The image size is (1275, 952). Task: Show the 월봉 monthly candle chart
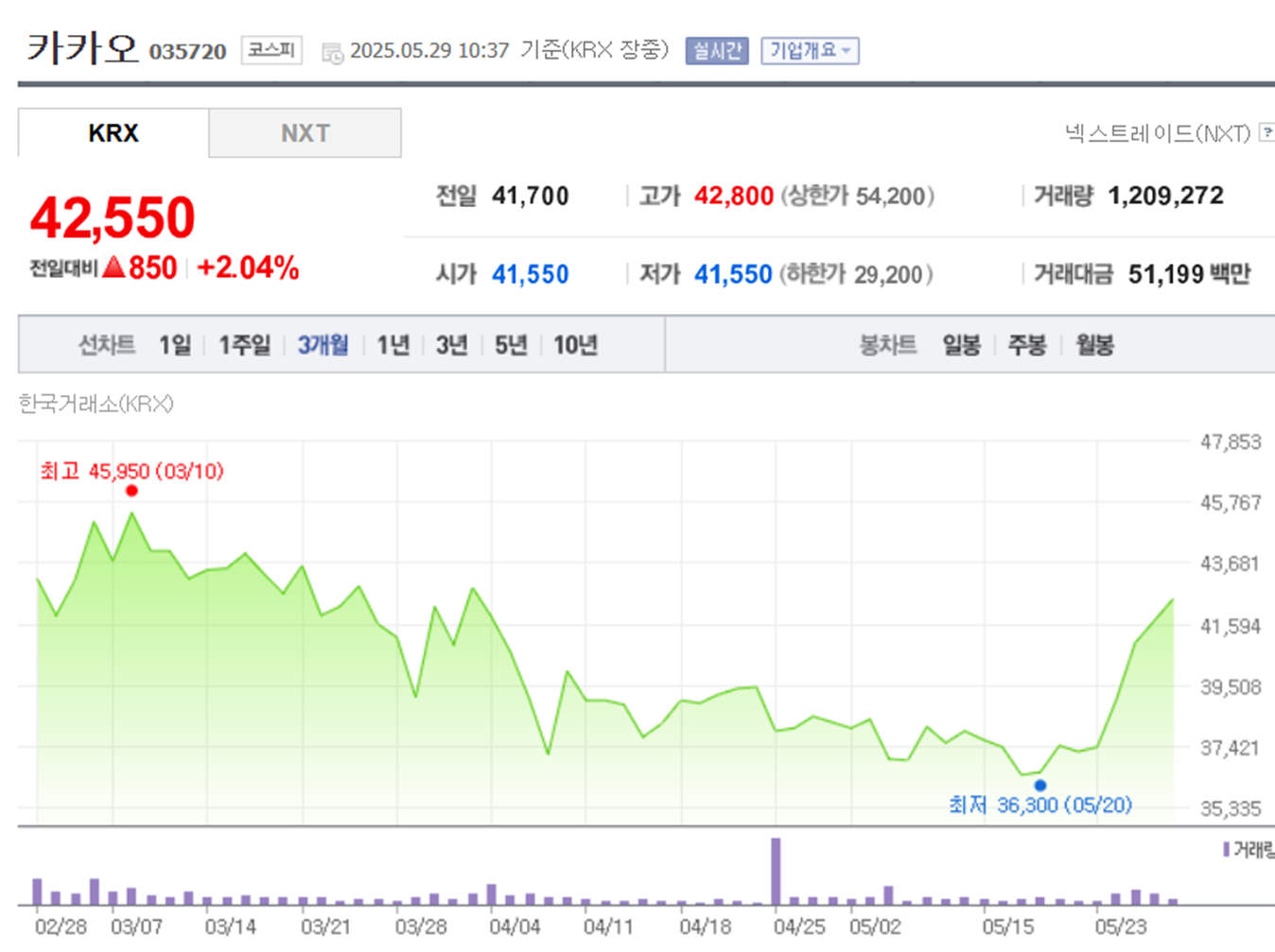pyautogui.click(x=1094, y=345)
